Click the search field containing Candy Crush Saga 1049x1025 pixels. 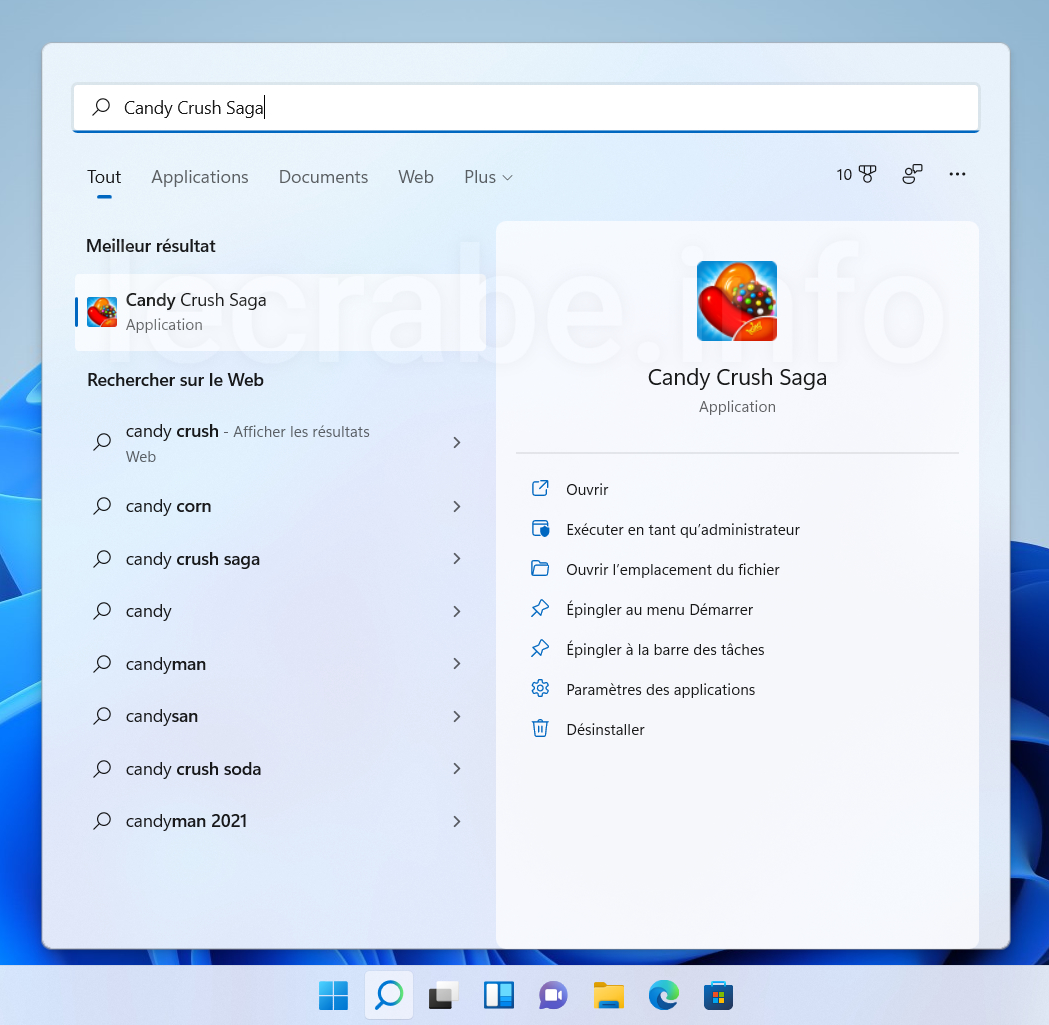coord(526,108)
